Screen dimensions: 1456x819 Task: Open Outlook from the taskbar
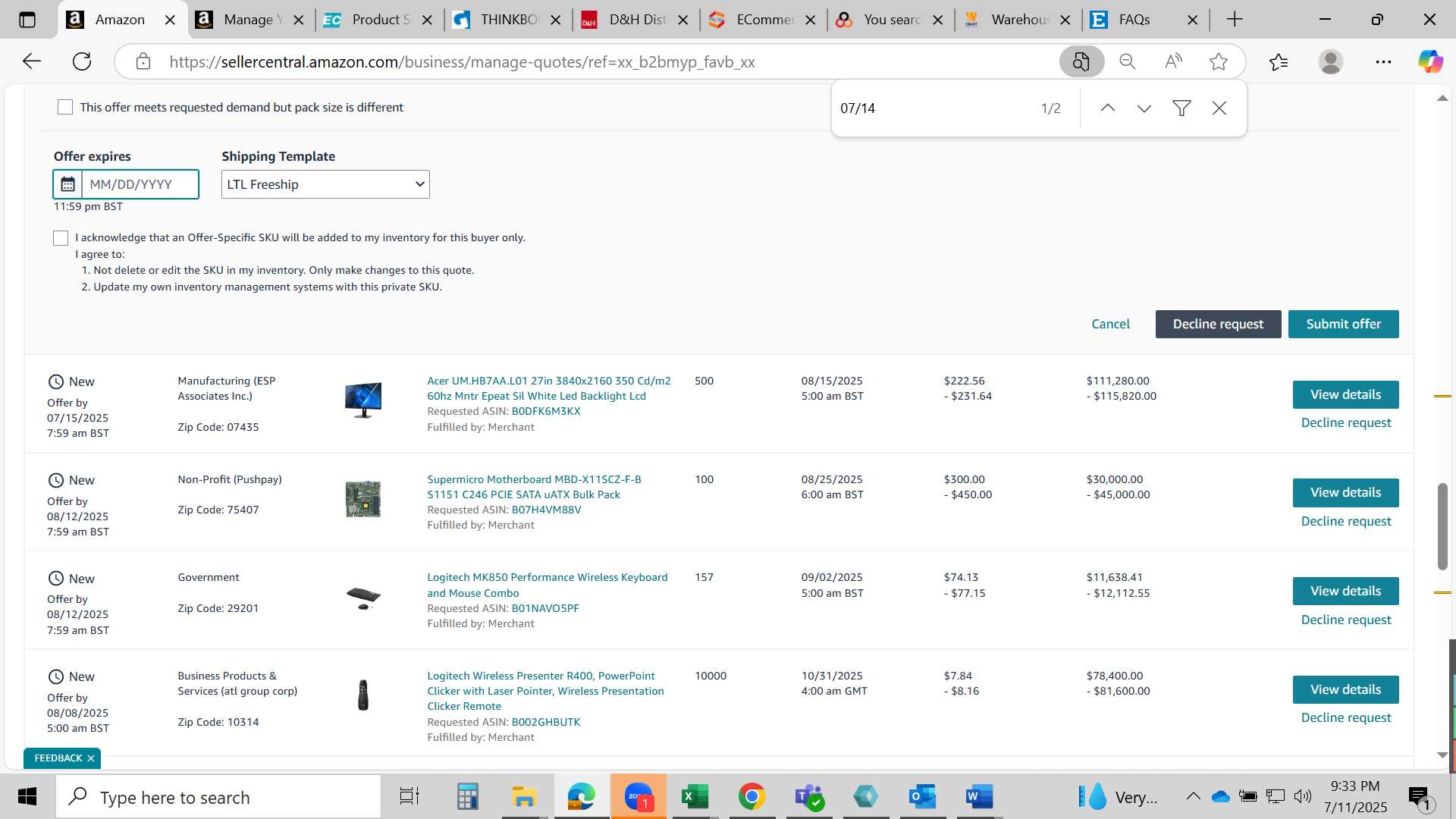click(x=923, y=797)
